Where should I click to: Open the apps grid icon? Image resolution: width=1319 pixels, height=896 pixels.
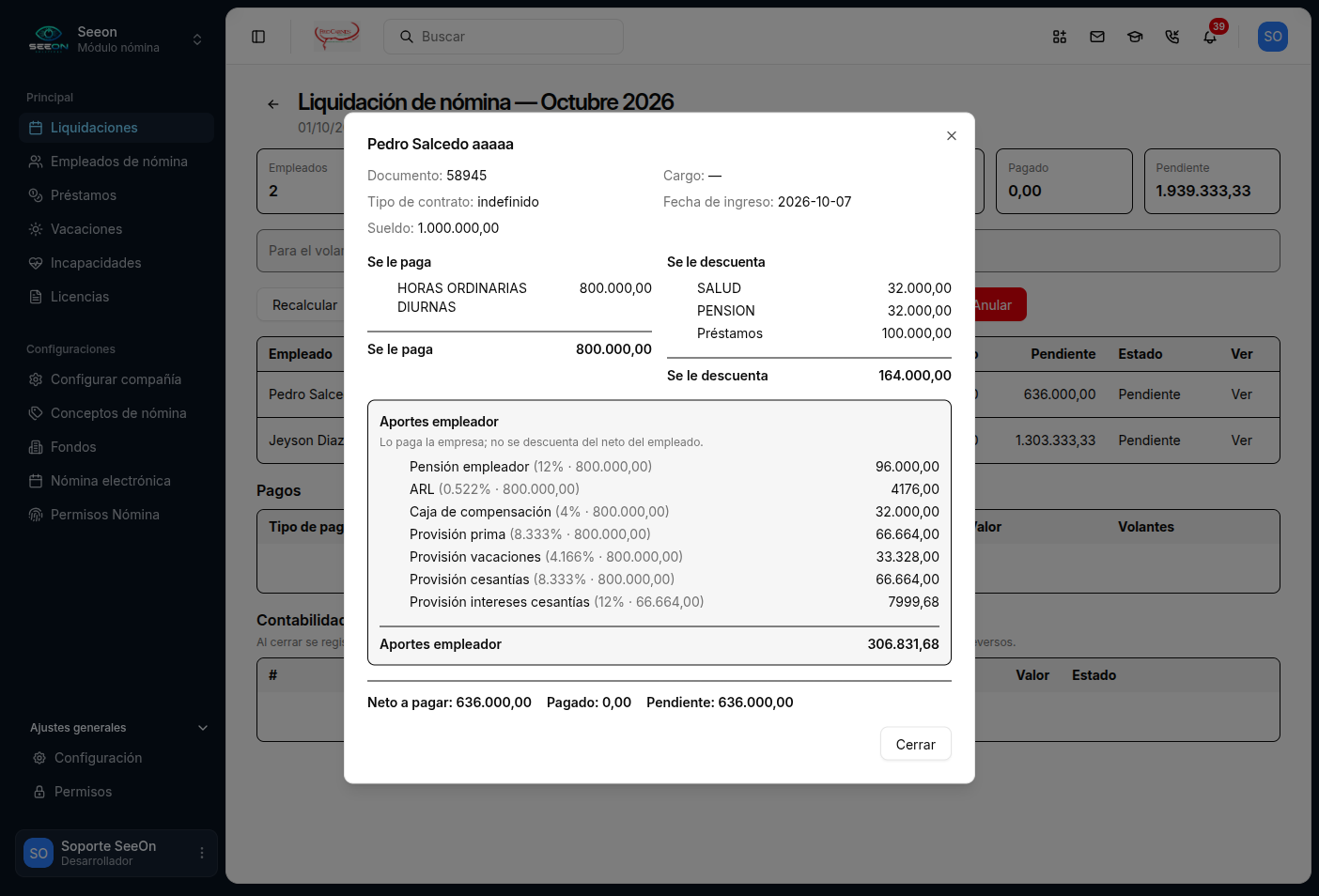1060,37
